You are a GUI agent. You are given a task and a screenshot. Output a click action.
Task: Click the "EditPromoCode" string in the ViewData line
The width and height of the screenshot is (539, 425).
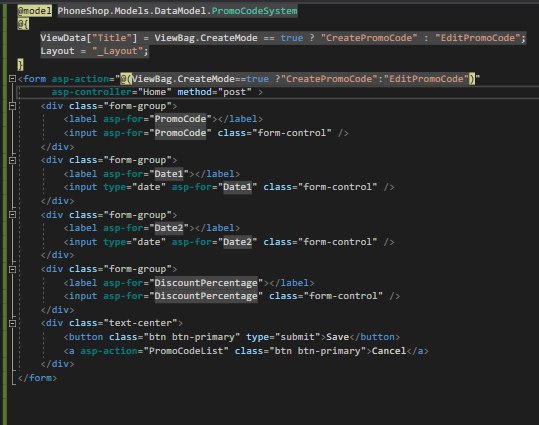point(478,38)
